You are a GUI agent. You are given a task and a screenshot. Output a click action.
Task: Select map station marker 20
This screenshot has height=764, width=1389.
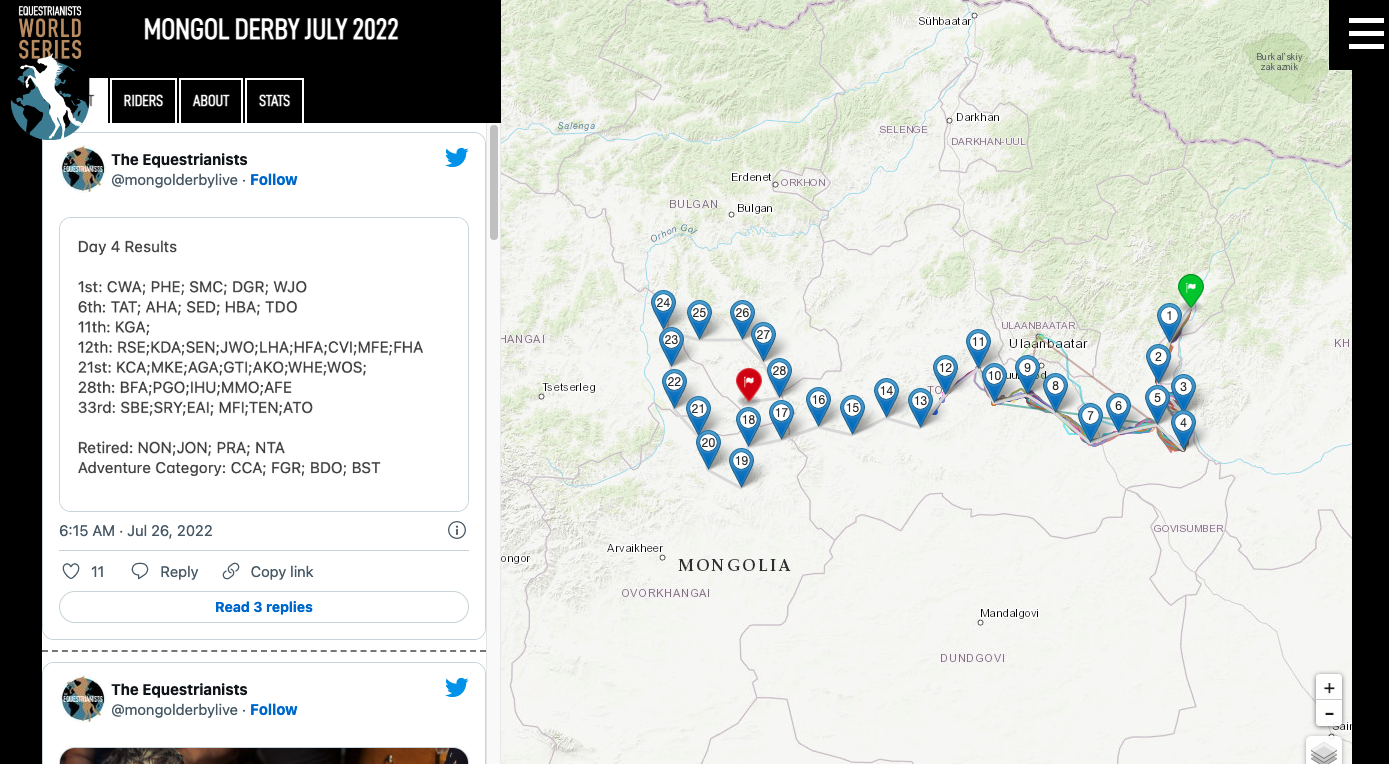coord(708,449)
